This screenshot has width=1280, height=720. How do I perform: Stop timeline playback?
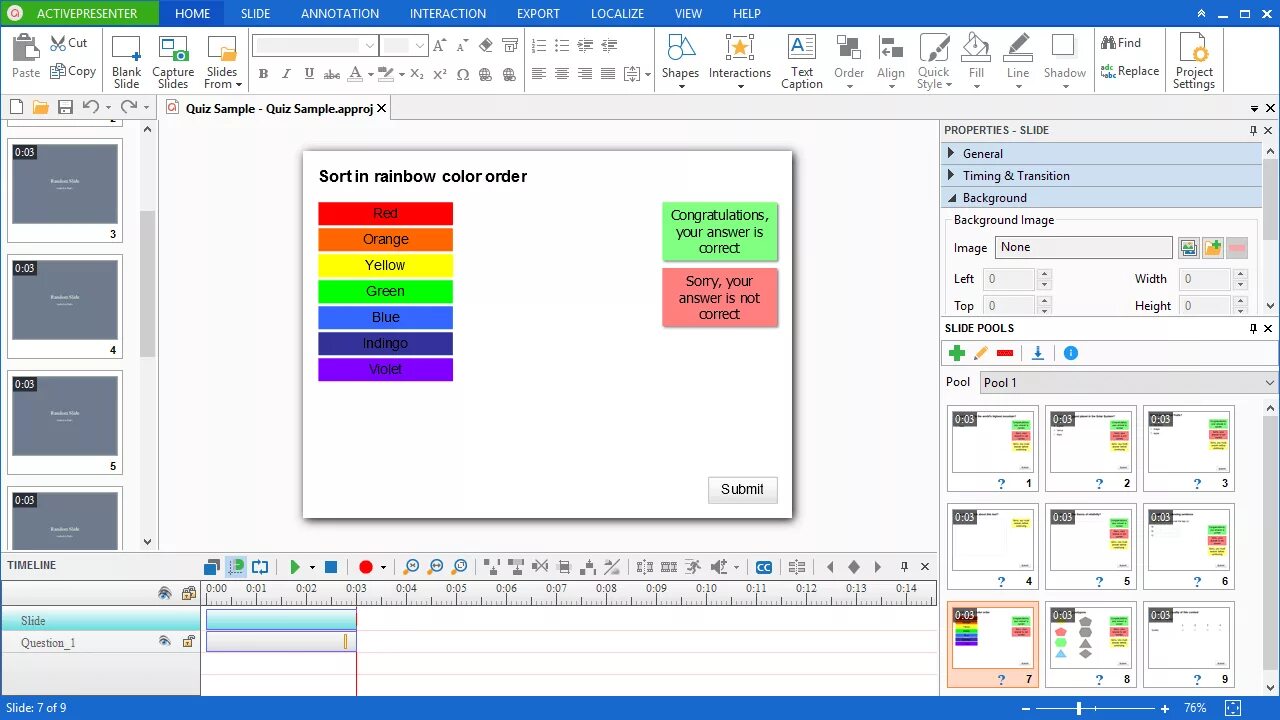tap(331, 567)
